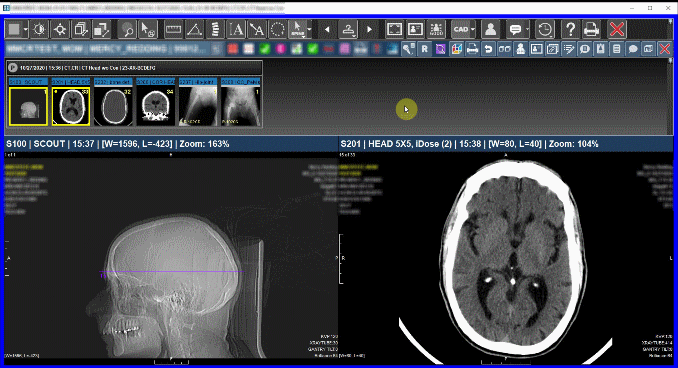
Task: Expand the layout square dropdown arrow
Action: (x=26, y=29)
